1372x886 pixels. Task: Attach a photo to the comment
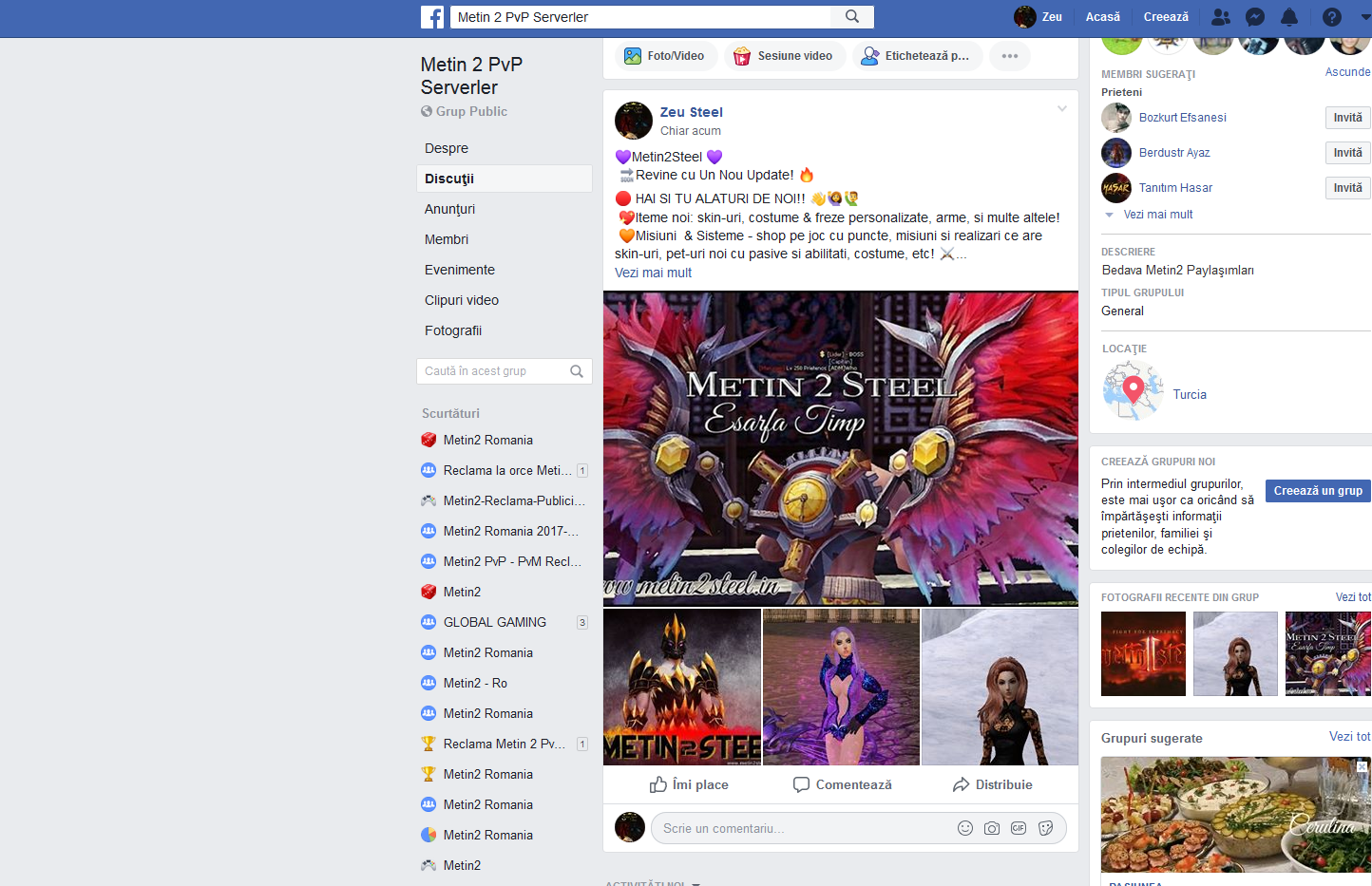pos(992,828)
